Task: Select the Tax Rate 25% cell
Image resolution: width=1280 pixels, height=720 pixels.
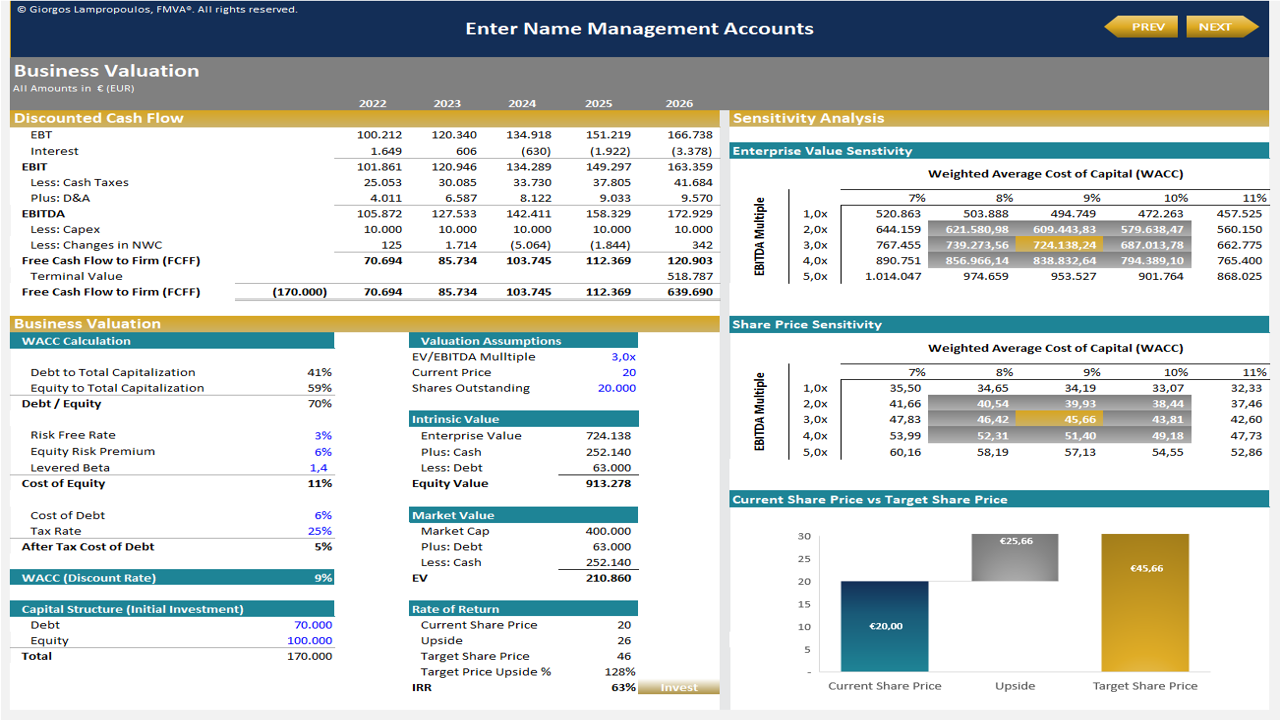Action: point(320,532)
